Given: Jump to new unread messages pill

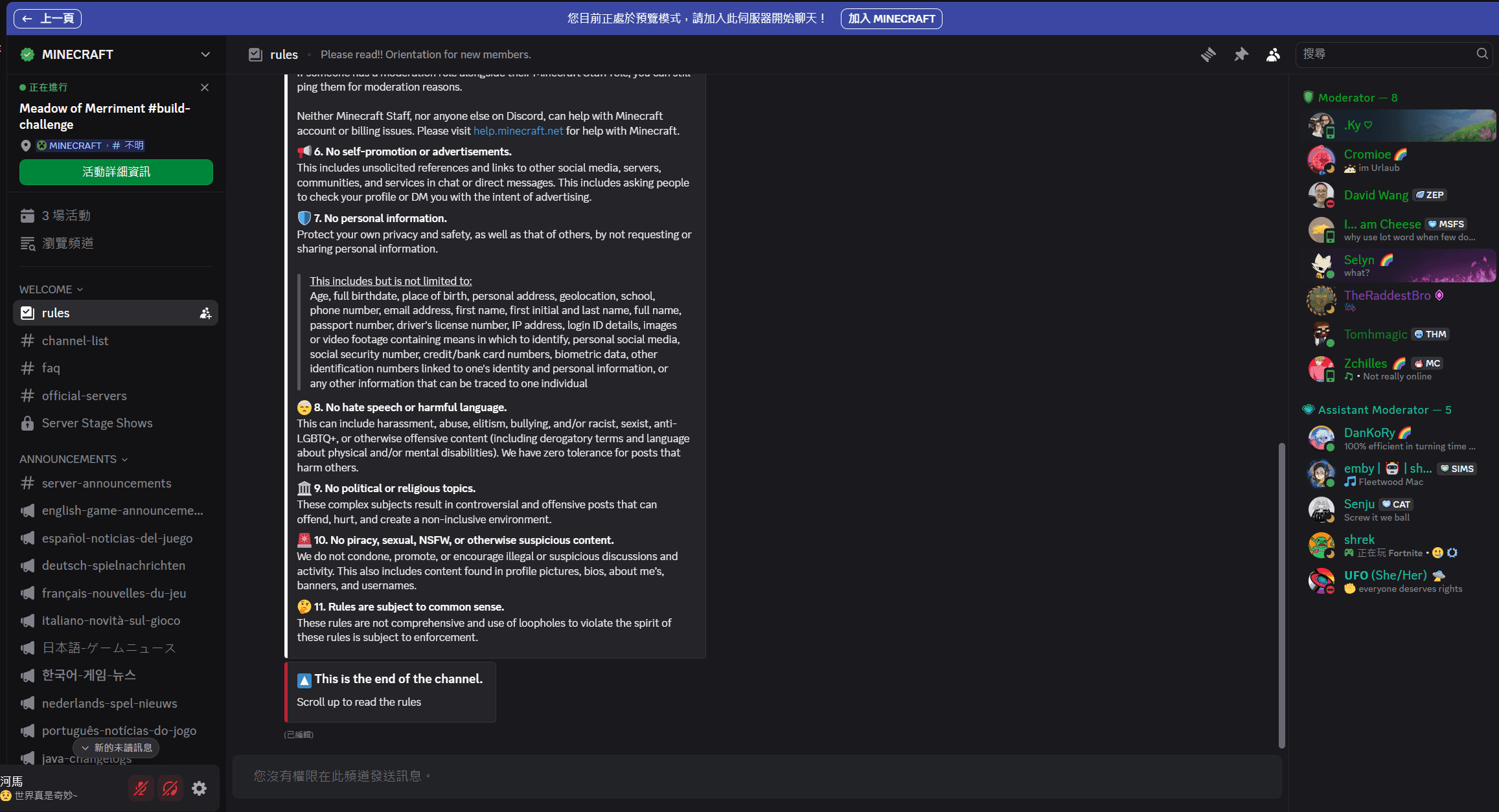Looking at the screenshot, I should [116, 748].
